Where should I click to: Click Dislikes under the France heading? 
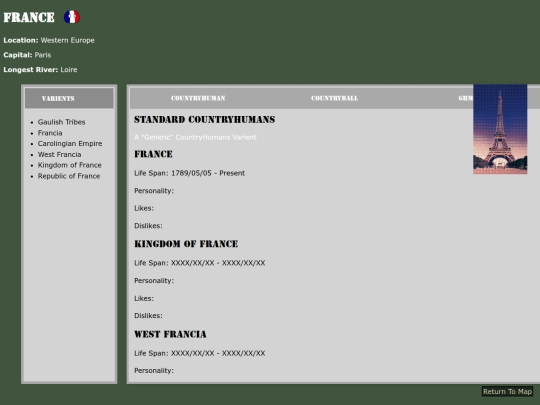[x=148, y=226]
